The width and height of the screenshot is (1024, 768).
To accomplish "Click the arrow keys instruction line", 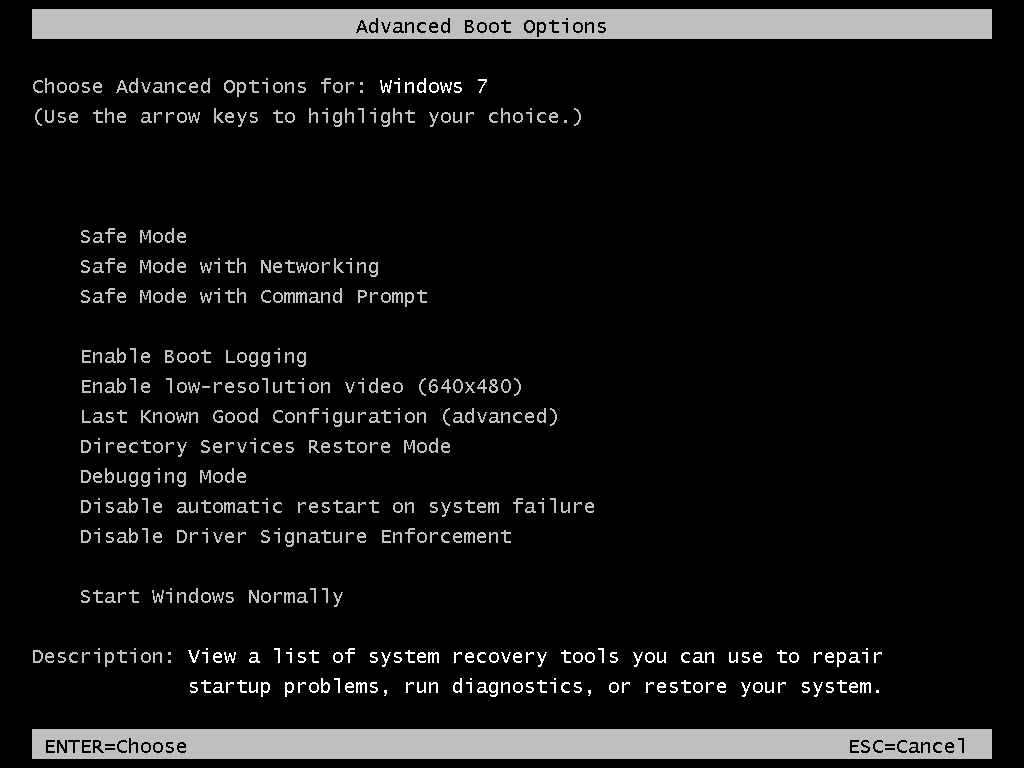I will pos(307,116).
